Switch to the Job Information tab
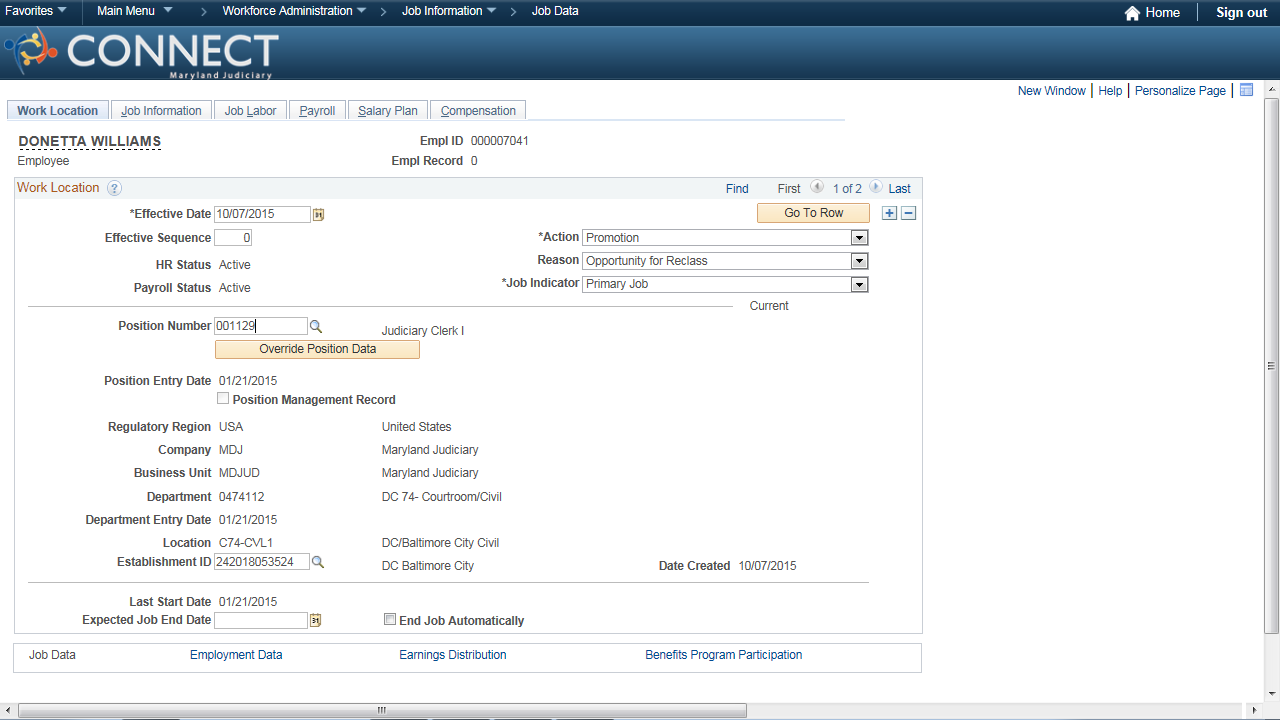Image resolution: width=1280 pixels, height=720 pixels. click(161, 111)
